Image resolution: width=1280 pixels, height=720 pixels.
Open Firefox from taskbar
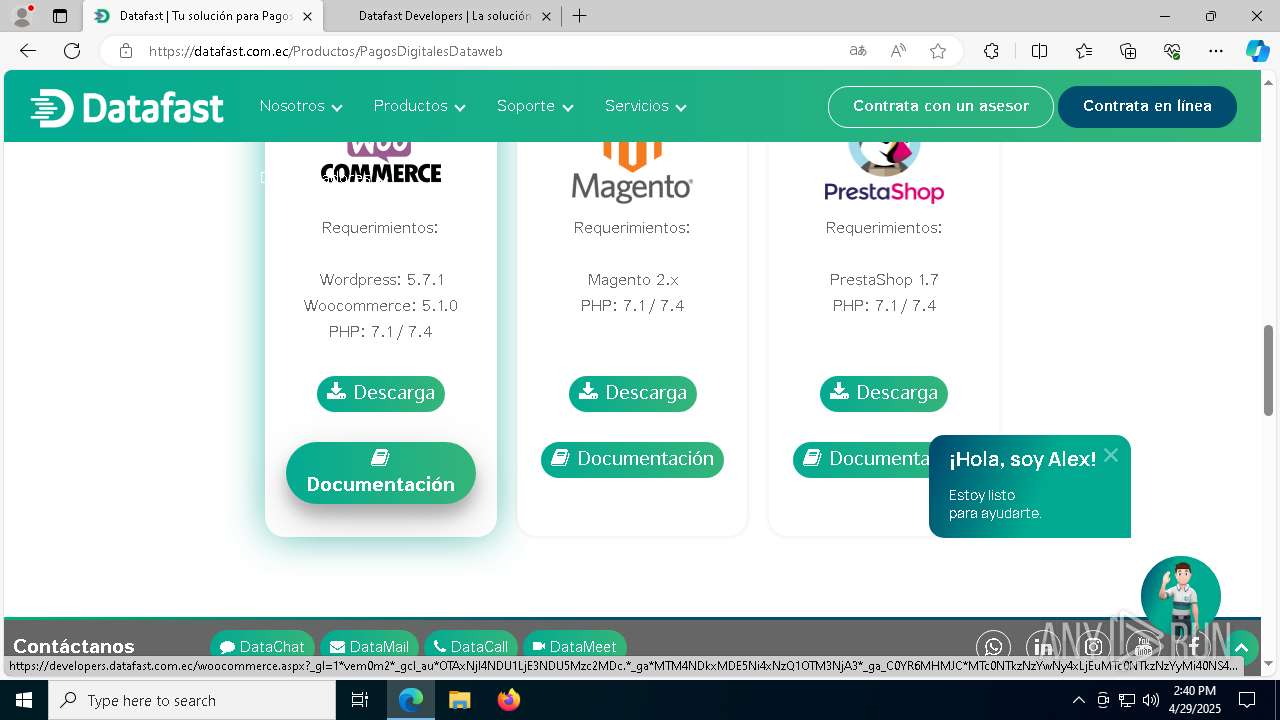pos(508,700)
